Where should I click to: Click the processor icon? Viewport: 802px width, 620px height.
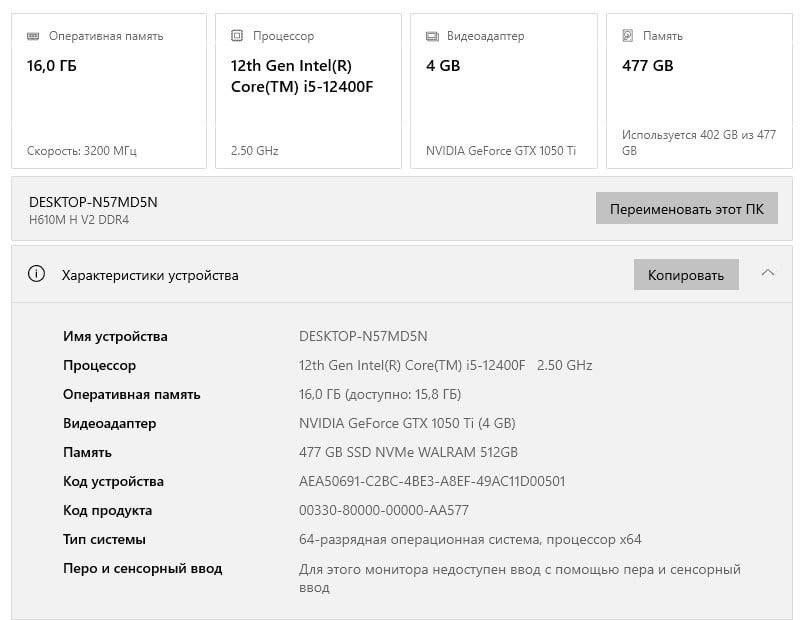point(237,36)
